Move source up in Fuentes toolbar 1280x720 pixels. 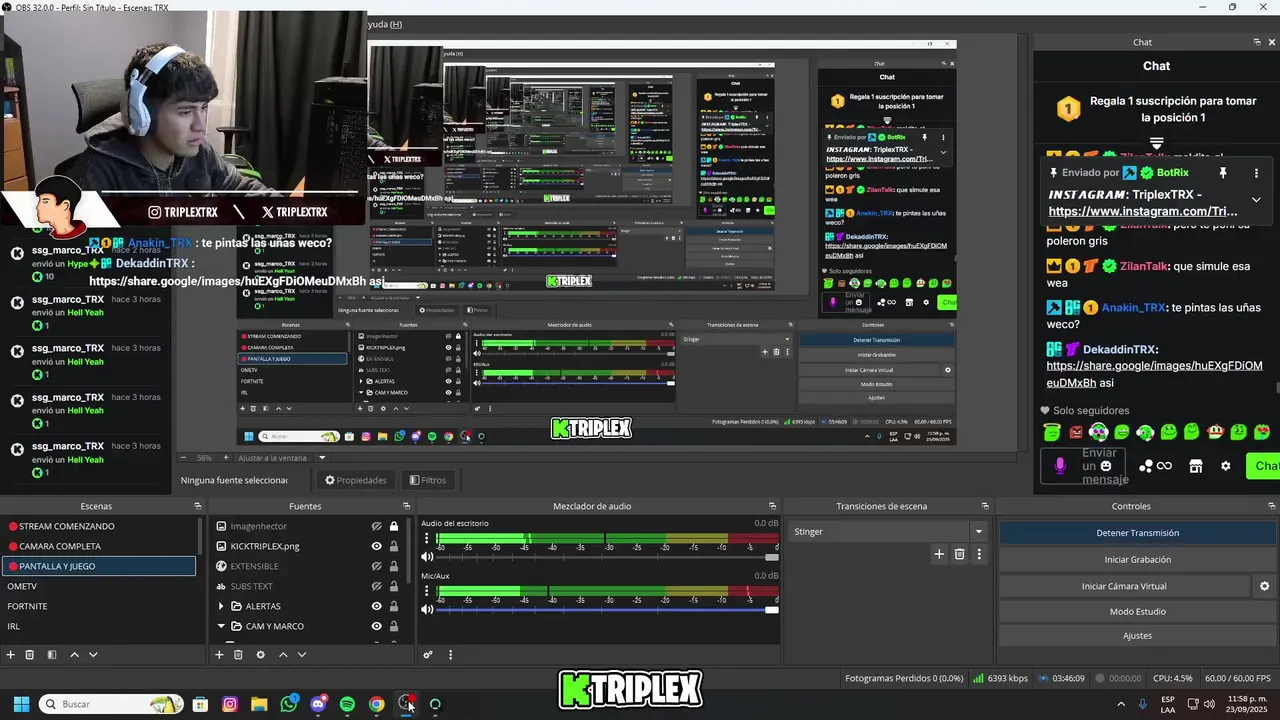pos(283,655)
